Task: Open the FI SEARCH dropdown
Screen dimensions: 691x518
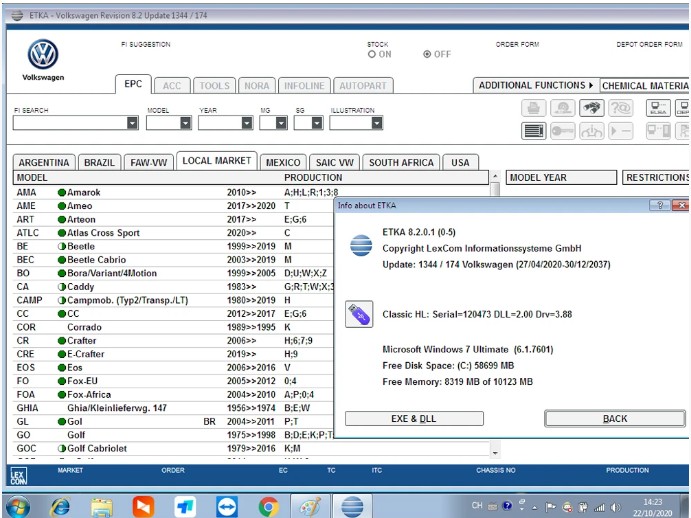Action: point(132,123)
